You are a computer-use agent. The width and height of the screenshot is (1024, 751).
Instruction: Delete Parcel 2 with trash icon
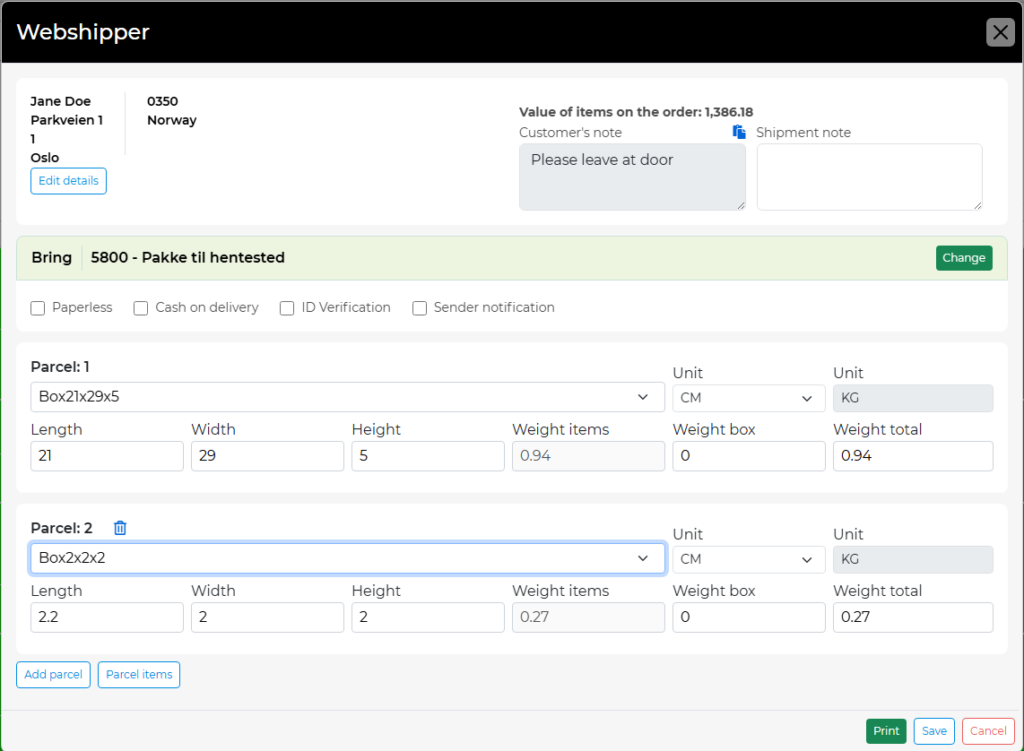coord(120,528)
